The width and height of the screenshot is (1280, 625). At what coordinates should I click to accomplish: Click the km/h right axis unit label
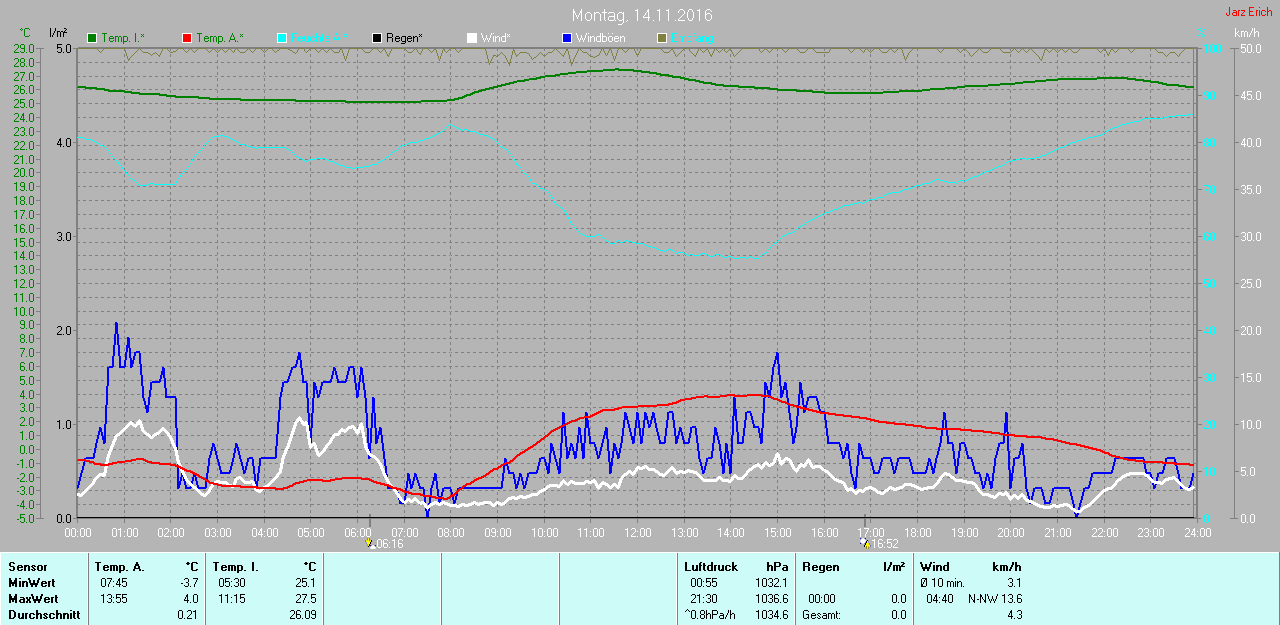1246,33
